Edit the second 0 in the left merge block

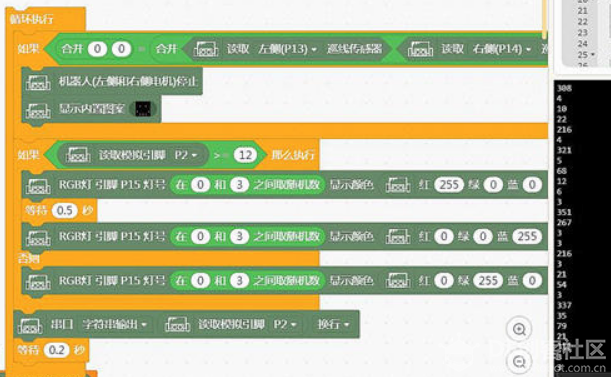coord(121,49)
